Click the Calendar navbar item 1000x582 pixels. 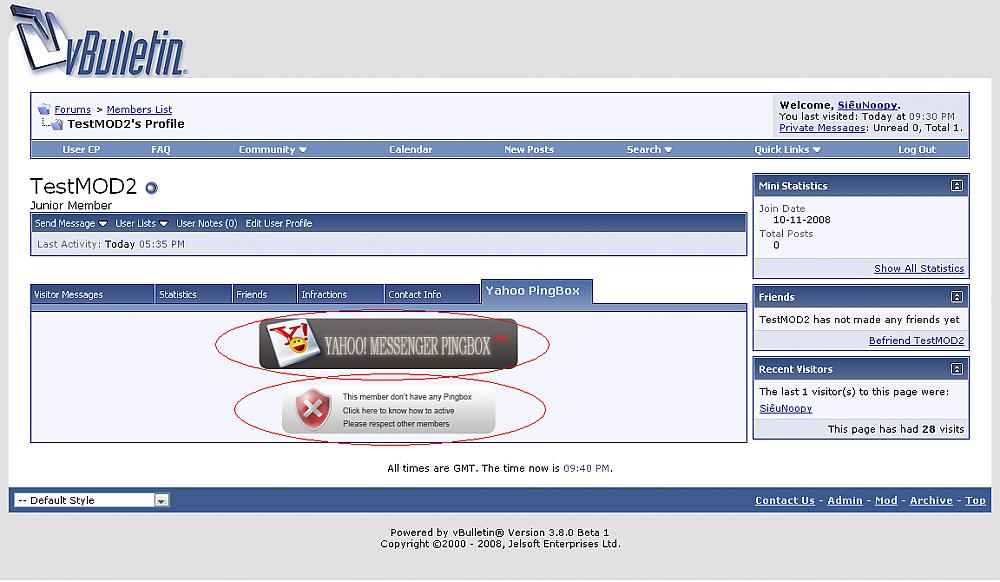410,150
